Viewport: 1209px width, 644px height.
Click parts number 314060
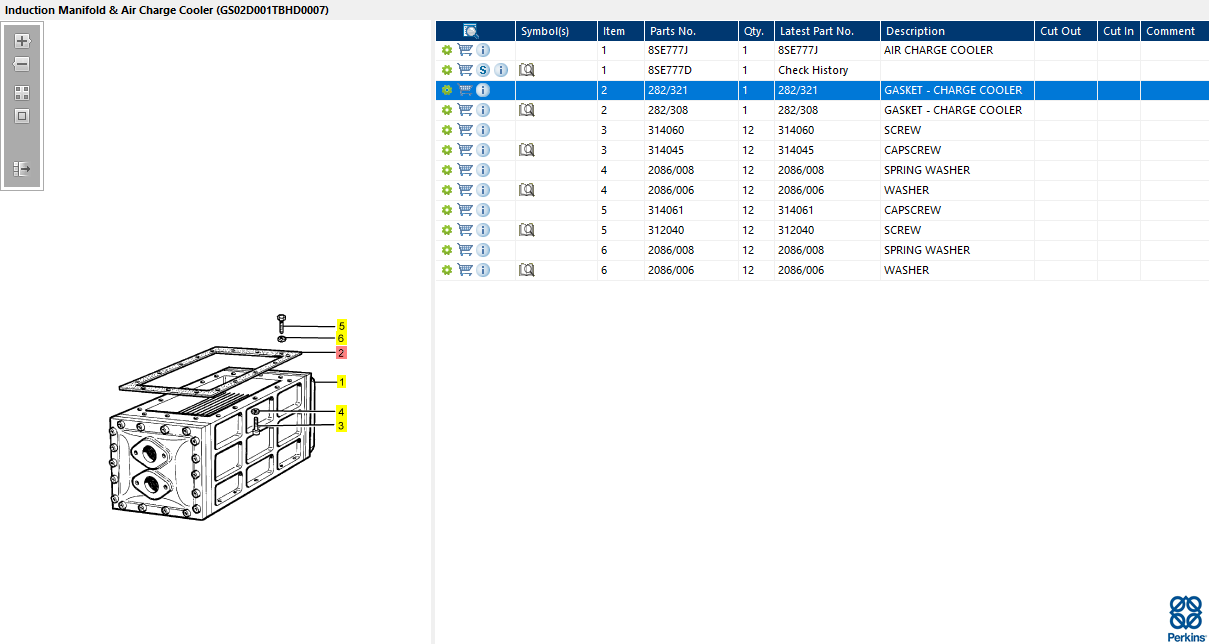[x=666, y=130]
